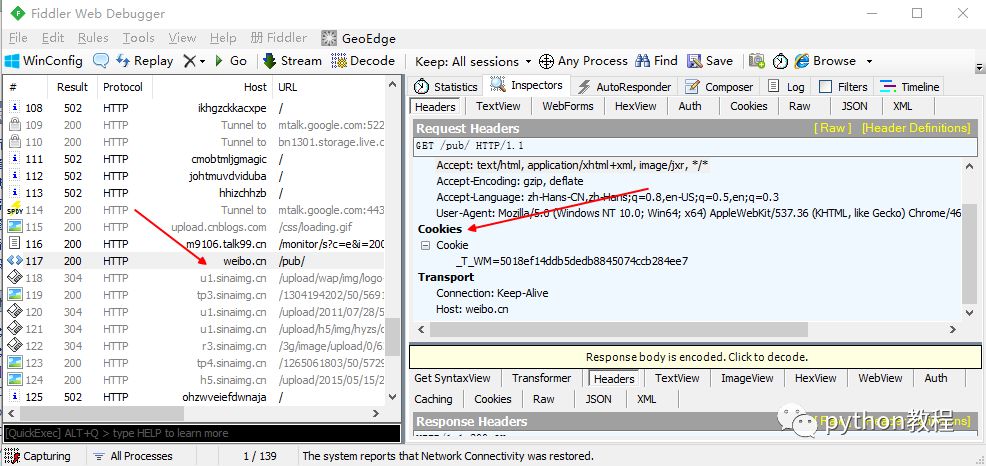Image resolution: width=986 pixels, height=466 pixels.
Task: Open Keep: All sessions dropdown
Action: coord(473,62)
